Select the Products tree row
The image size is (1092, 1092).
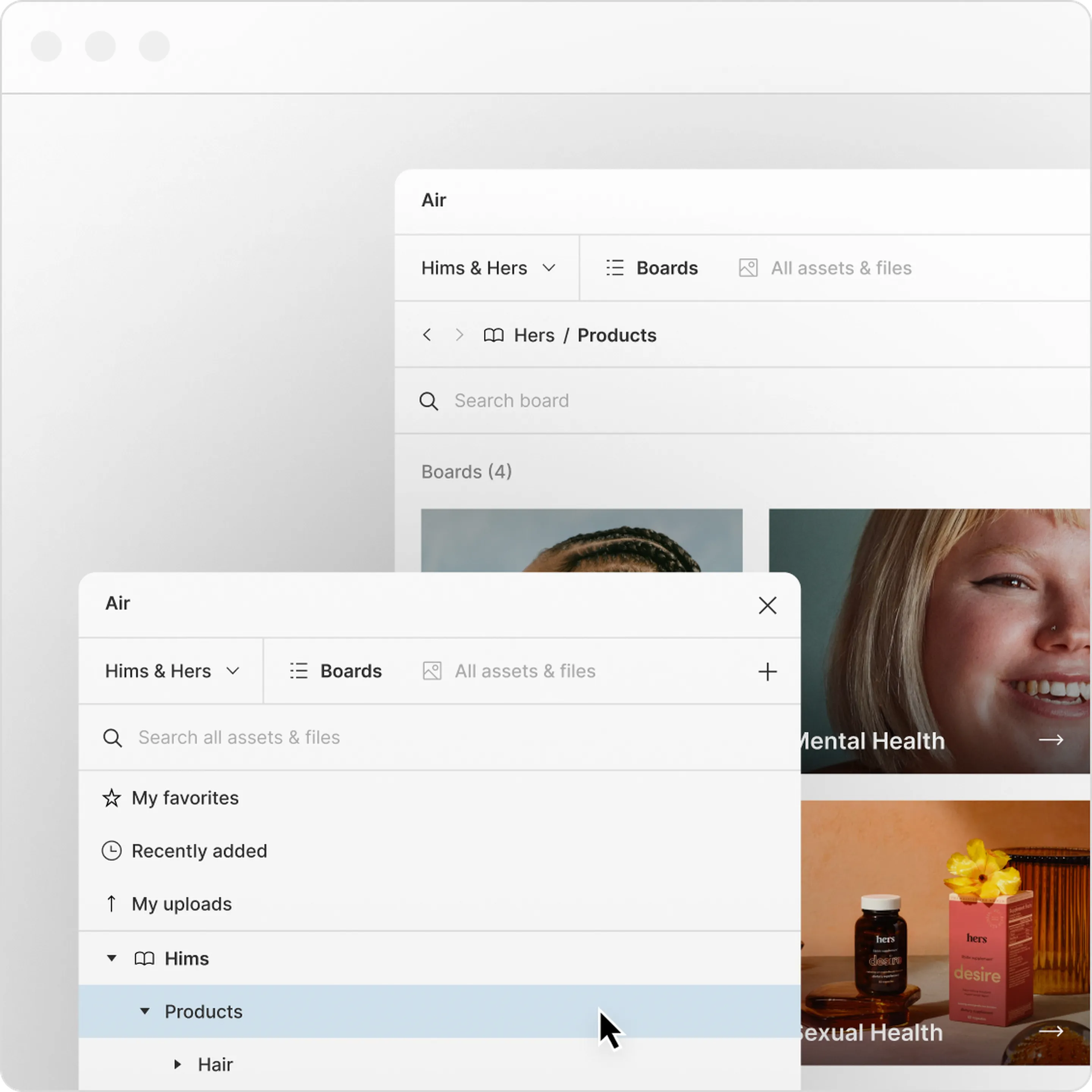pyautogui.click(x=439, y=1011)
